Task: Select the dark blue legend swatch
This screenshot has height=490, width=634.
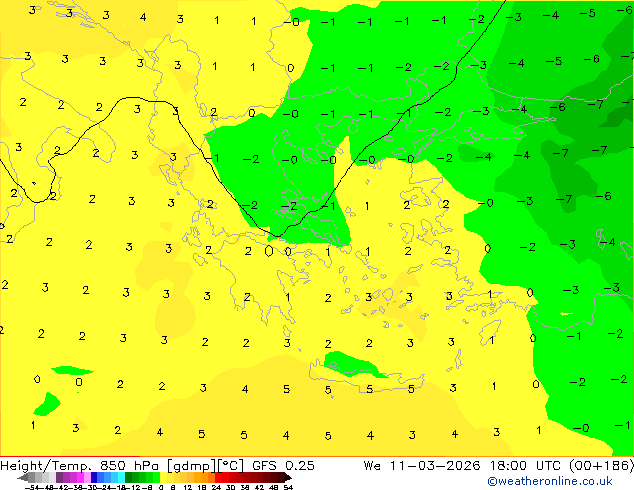Action: 94,477
